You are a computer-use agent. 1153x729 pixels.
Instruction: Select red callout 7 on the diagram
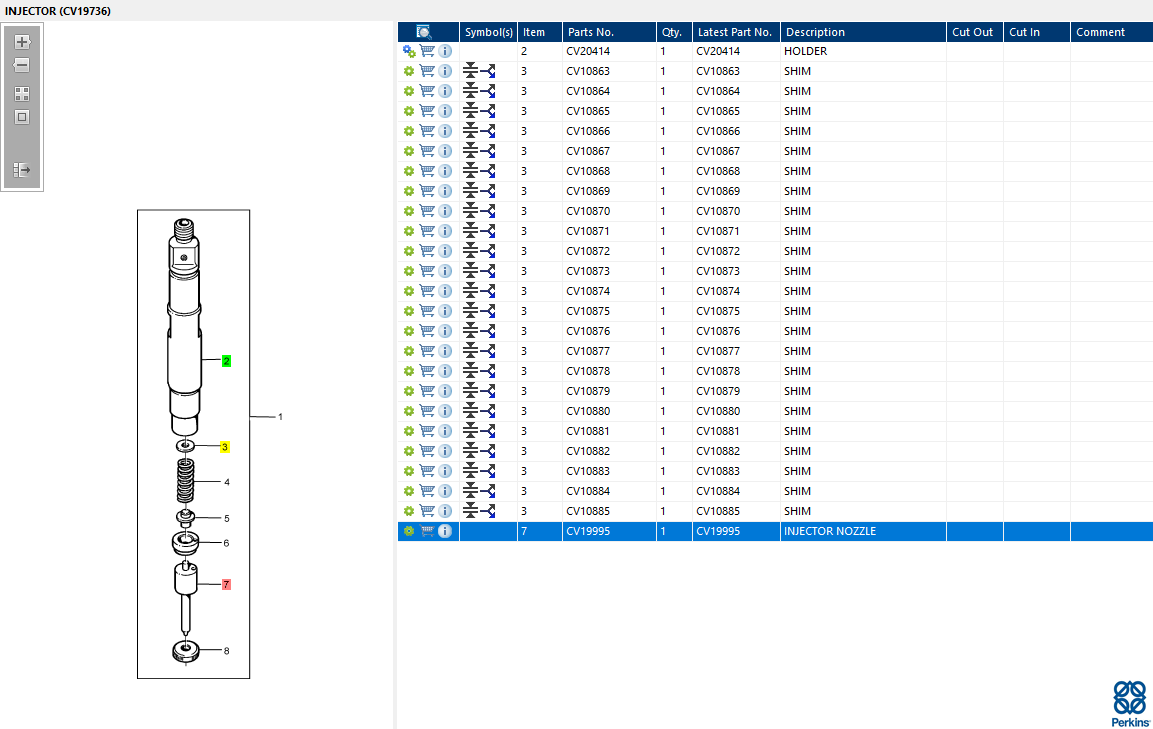tap(226, 584)
